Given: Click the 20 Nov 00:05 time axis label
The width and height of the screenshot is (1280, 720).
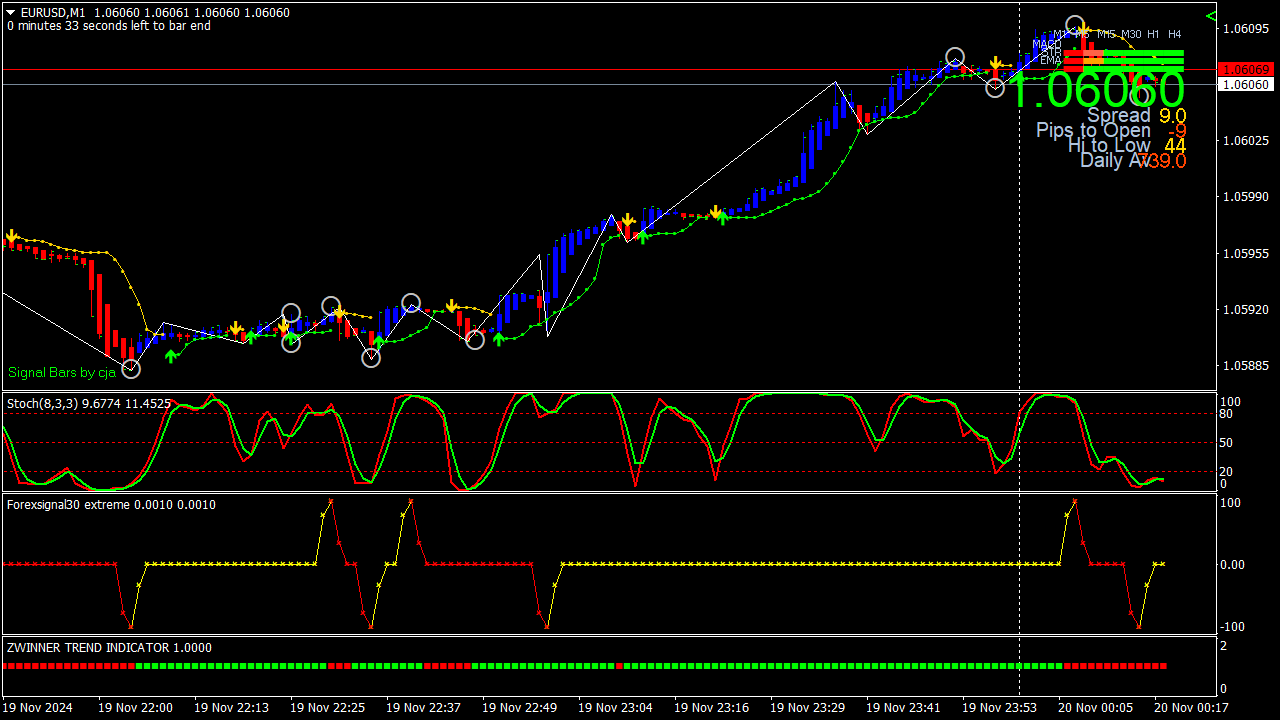Looking at the screenshot, I should point(1095,708).
